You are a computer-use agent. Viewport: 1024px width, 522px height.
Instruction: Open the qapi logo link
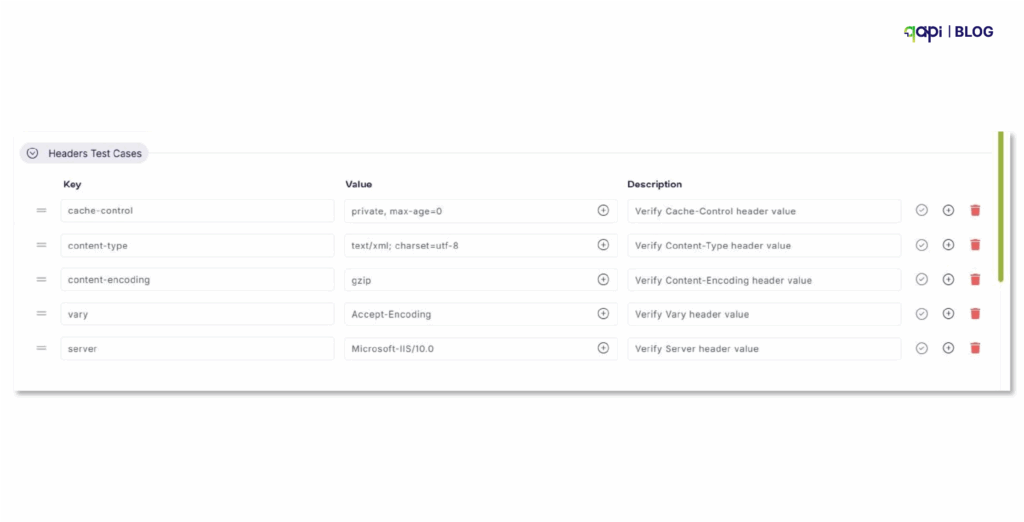pos(923,33)
